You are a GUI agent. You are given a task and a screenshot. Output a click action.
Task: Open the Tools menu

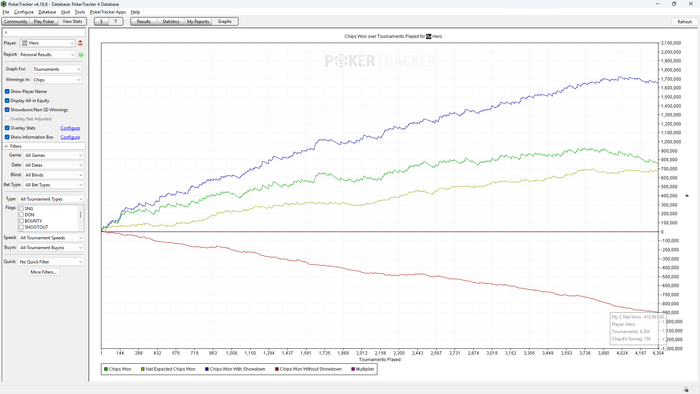pos(80,12)
